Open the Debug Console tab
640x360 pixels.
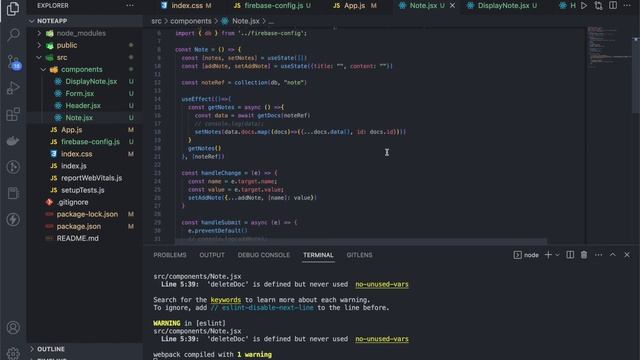pos(264,255)
